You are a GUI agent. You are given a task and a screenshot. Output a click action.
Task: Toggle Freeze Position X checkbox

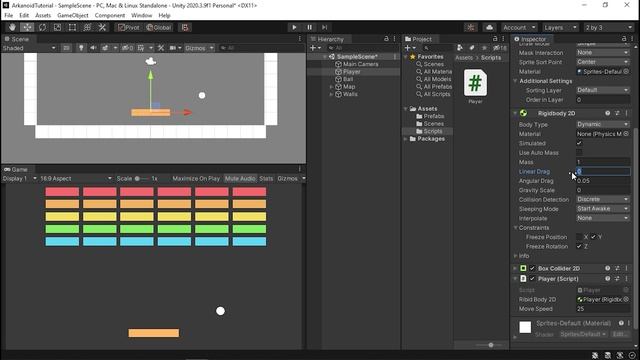pos(579,237)
